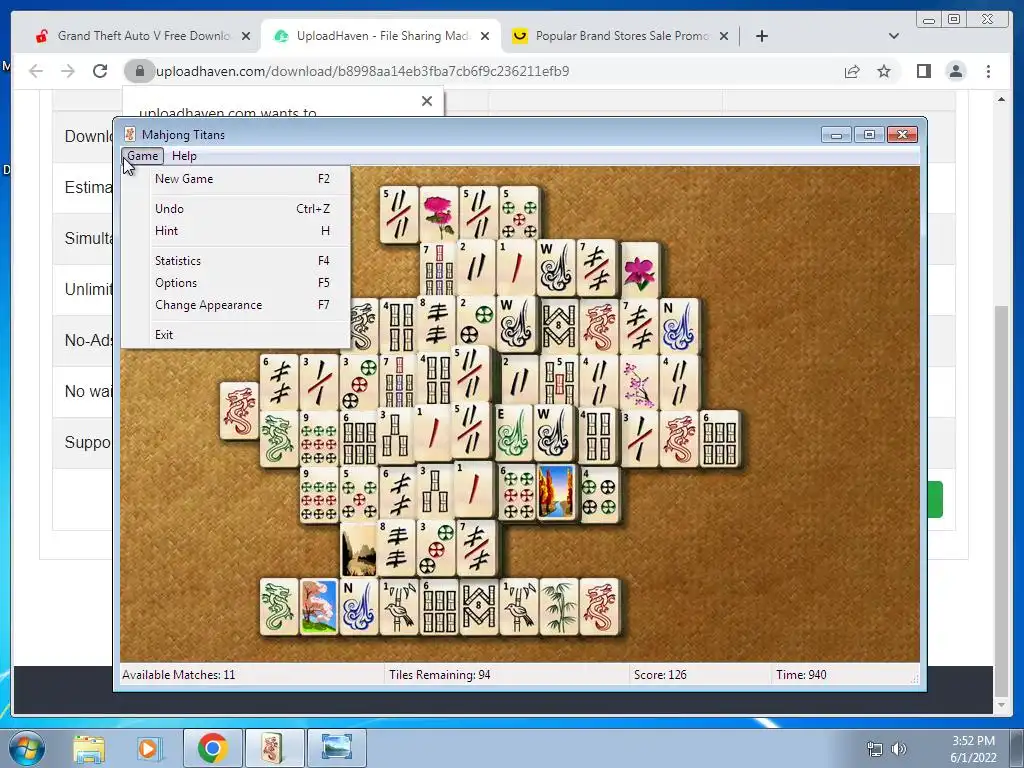Close the Grand Theft Auto V tab
The height and width of the screenshot is (768, 1024).
[x=246, y=36]
